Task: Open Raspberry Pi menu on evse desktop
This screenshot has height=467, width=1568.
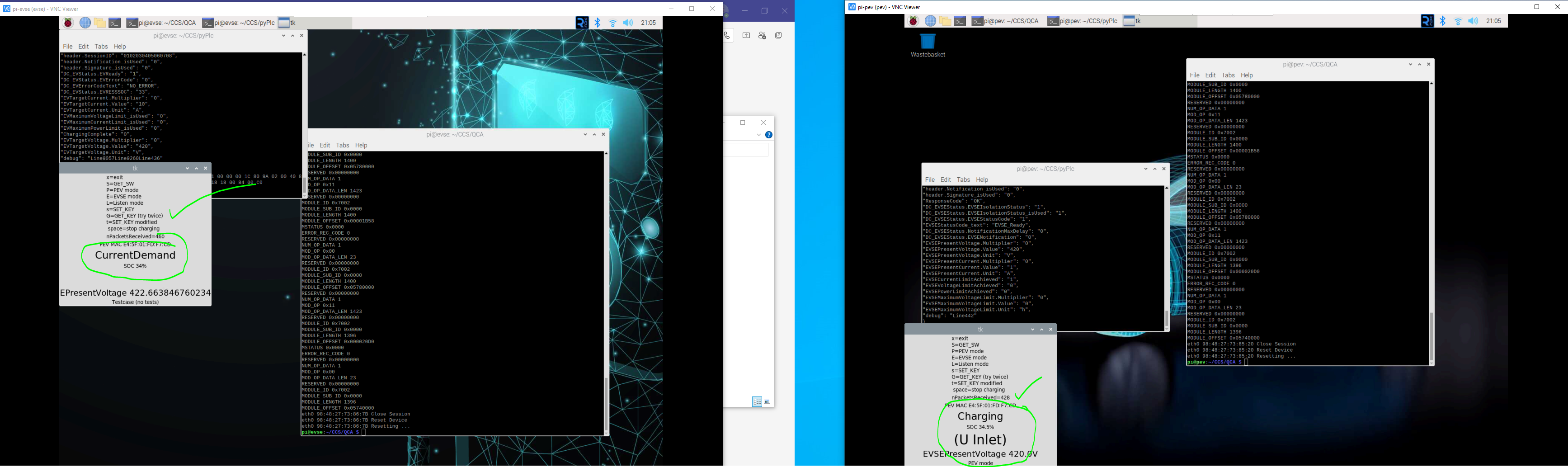Action: tap(68, 23)
